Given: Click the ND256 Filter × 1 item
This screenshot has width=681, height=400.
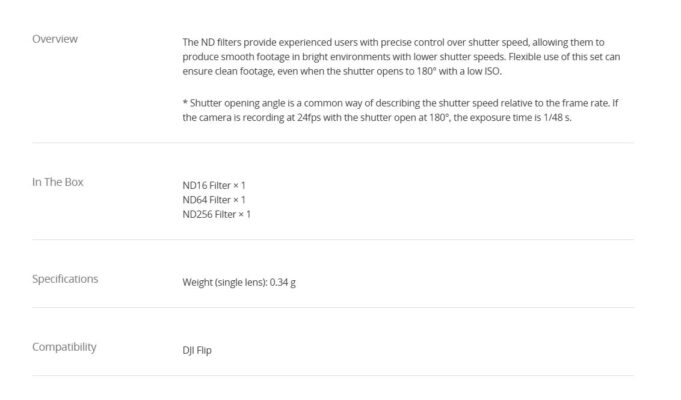Looking at the screenshot, I should pyautogui.click(x=217, y=214).
